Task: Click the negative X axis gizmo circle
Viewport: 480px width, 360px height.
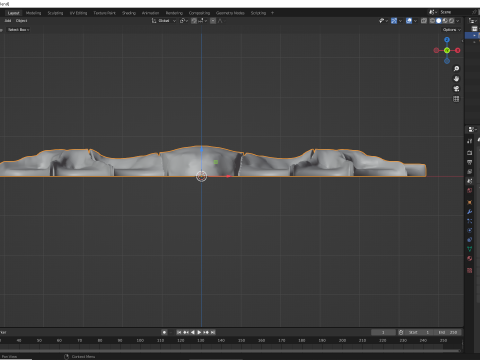Action: (x=436, y=50)
